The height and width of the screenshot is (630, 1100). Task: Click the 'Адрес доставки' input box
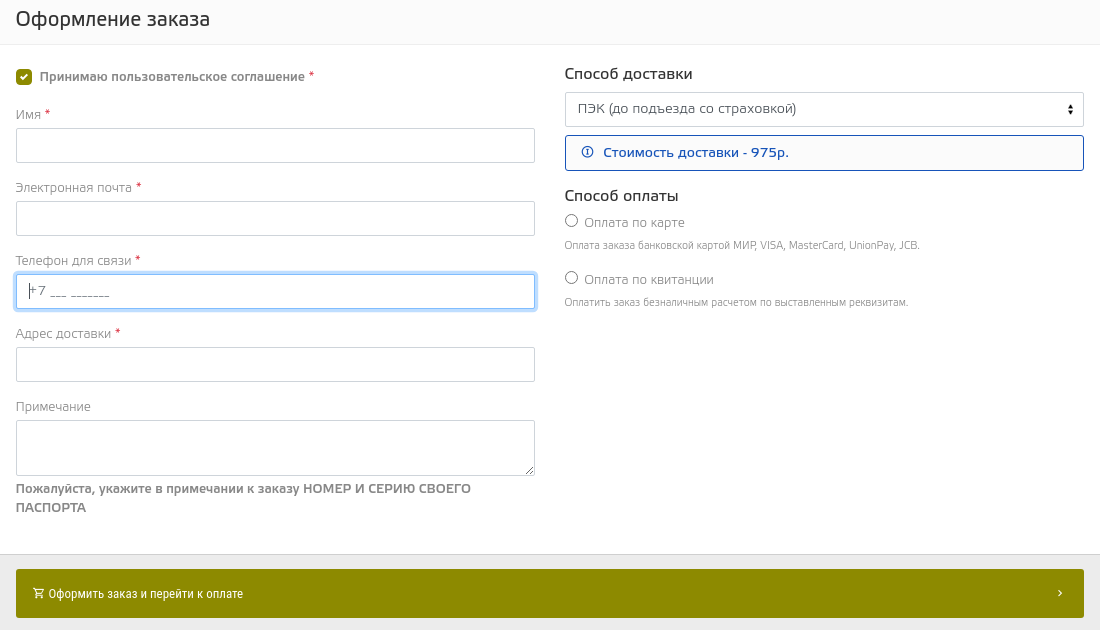pyautogui.click(x=275, y=365)
